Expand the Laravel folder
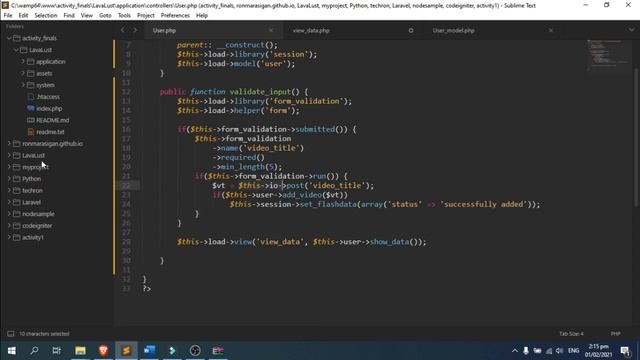 pos(9,202)
